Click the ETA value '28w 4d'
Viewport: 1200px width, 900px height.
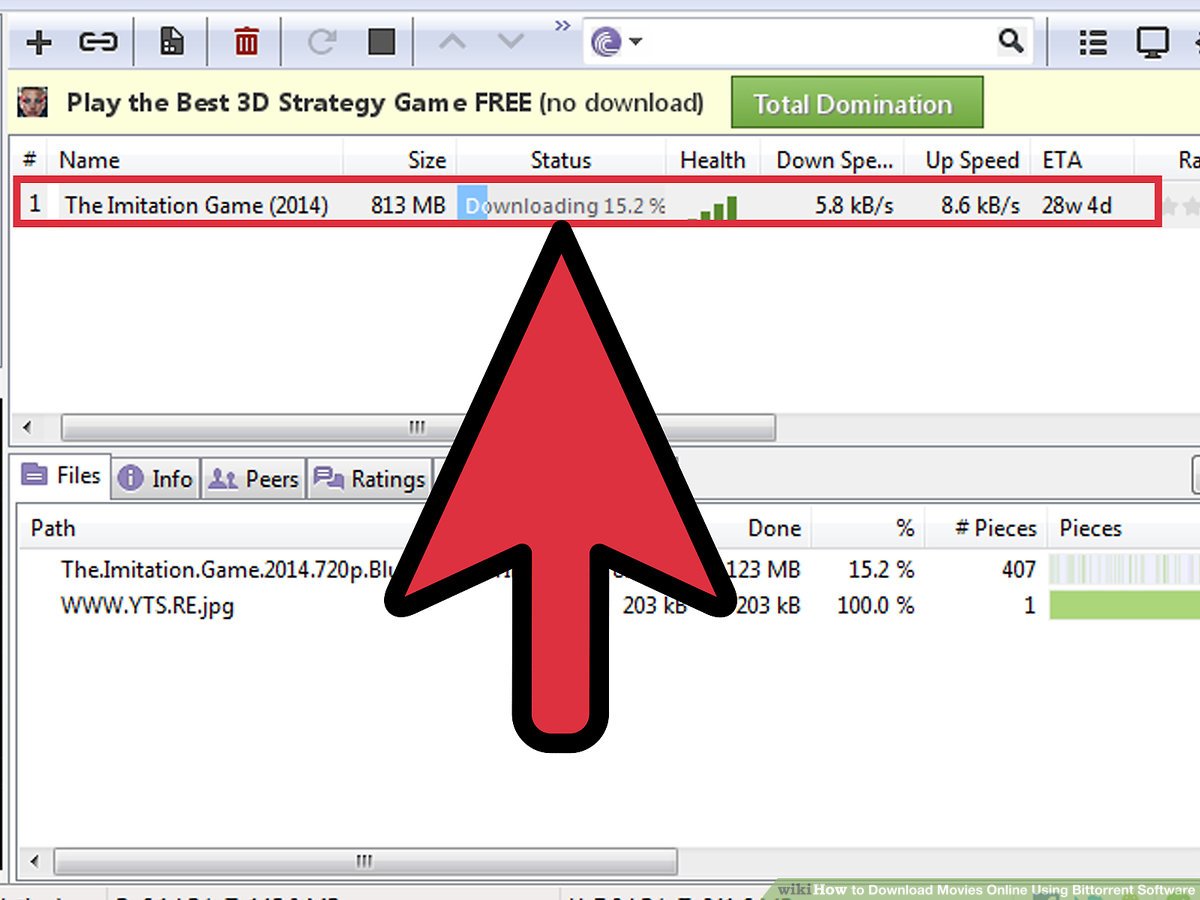click(1077, 205)
